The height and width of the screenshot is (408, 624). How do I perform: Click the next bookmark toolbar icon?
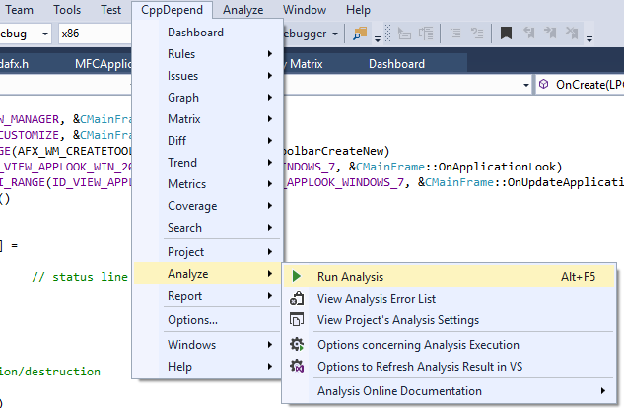[x=550, y=33]
